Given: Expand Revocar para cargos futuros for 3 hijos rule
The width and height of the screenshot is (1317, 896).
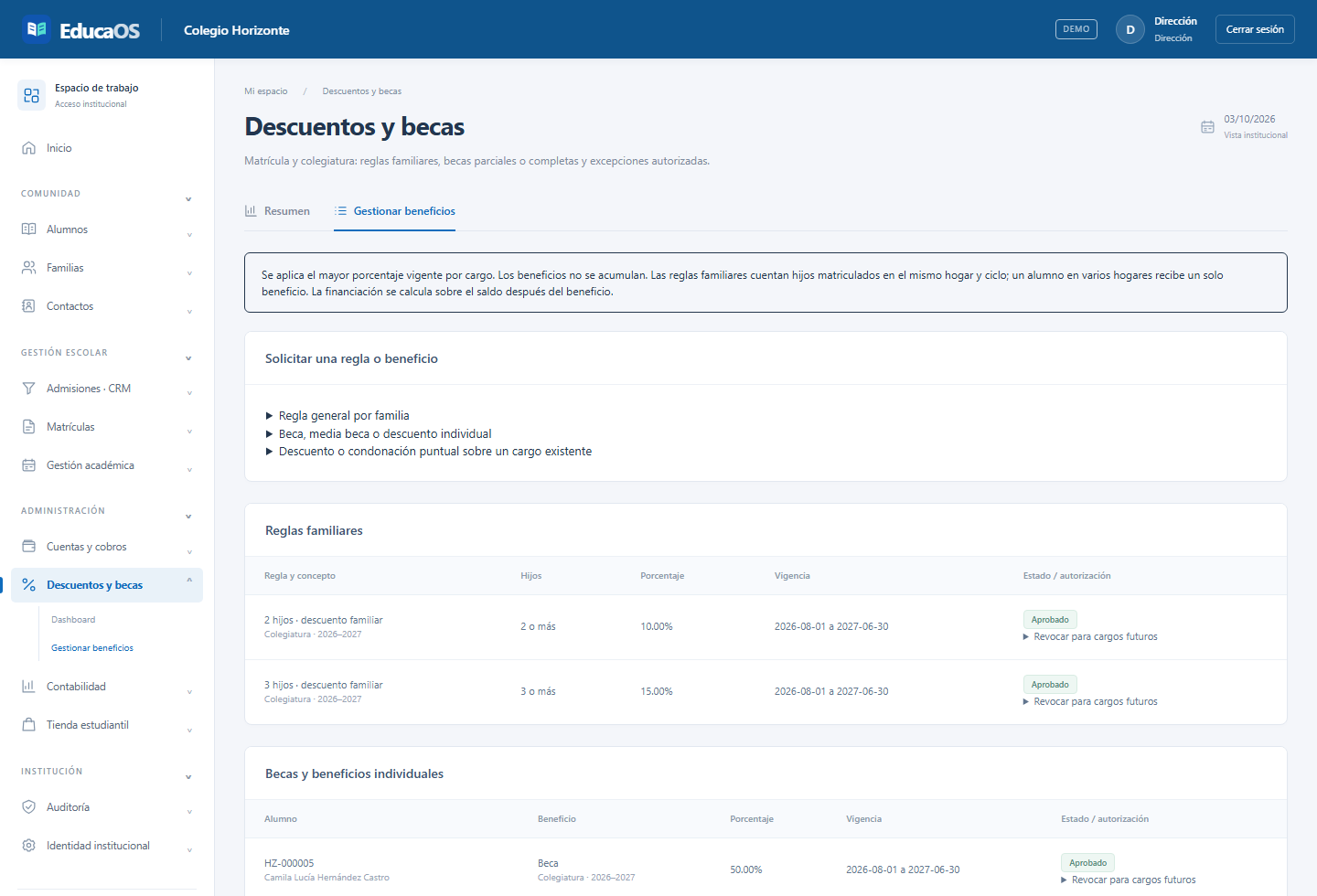Looking at the screenshot, I should point(1090,702).
